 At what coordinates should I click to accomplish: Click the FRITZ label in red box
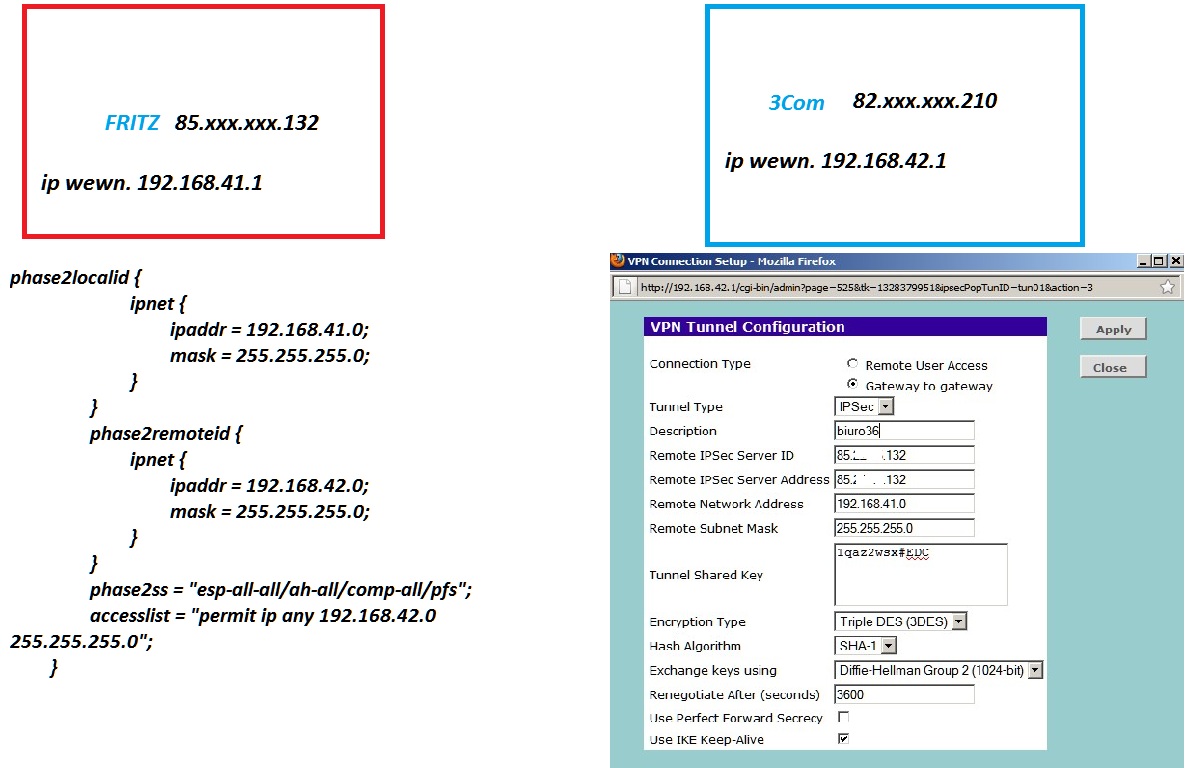[x=131, y=122]
